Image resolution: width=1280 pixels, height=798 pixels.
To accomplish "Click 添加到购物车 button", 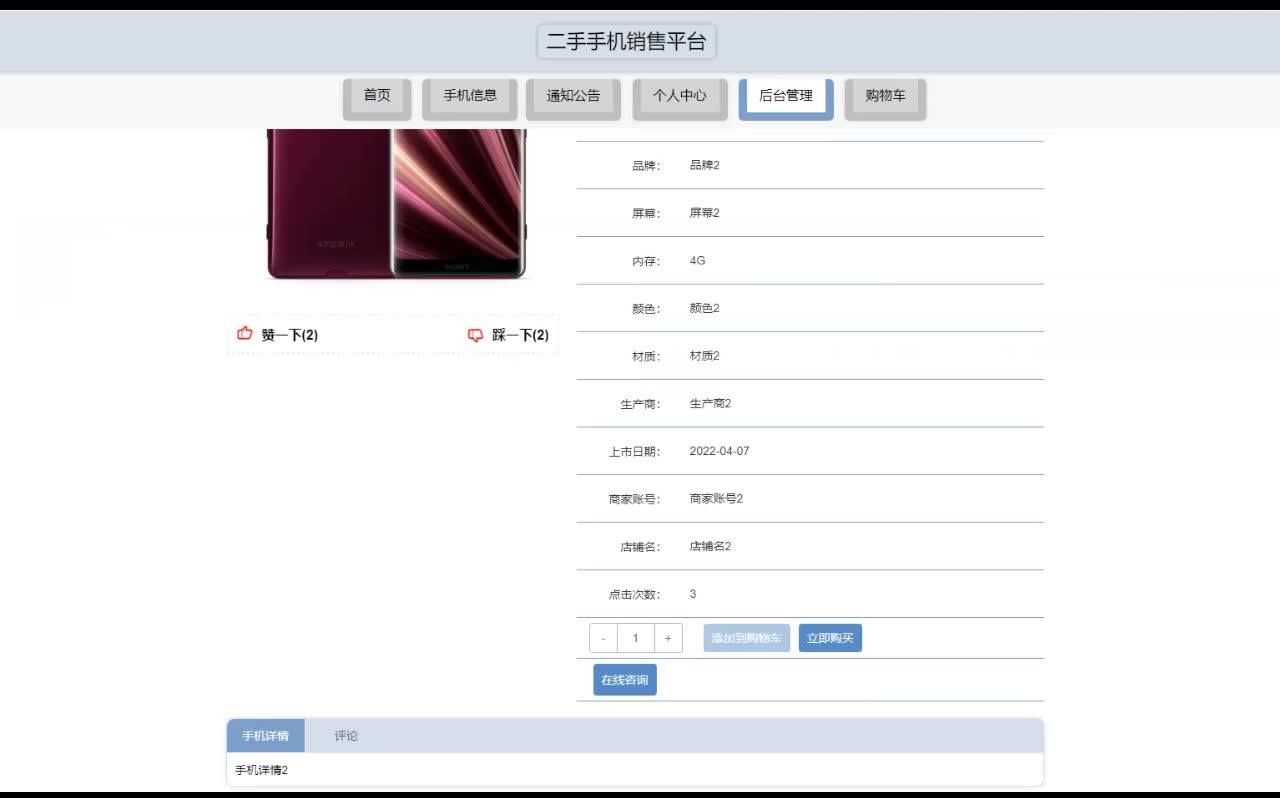I will pyautogui.click(x=747, y=638).
